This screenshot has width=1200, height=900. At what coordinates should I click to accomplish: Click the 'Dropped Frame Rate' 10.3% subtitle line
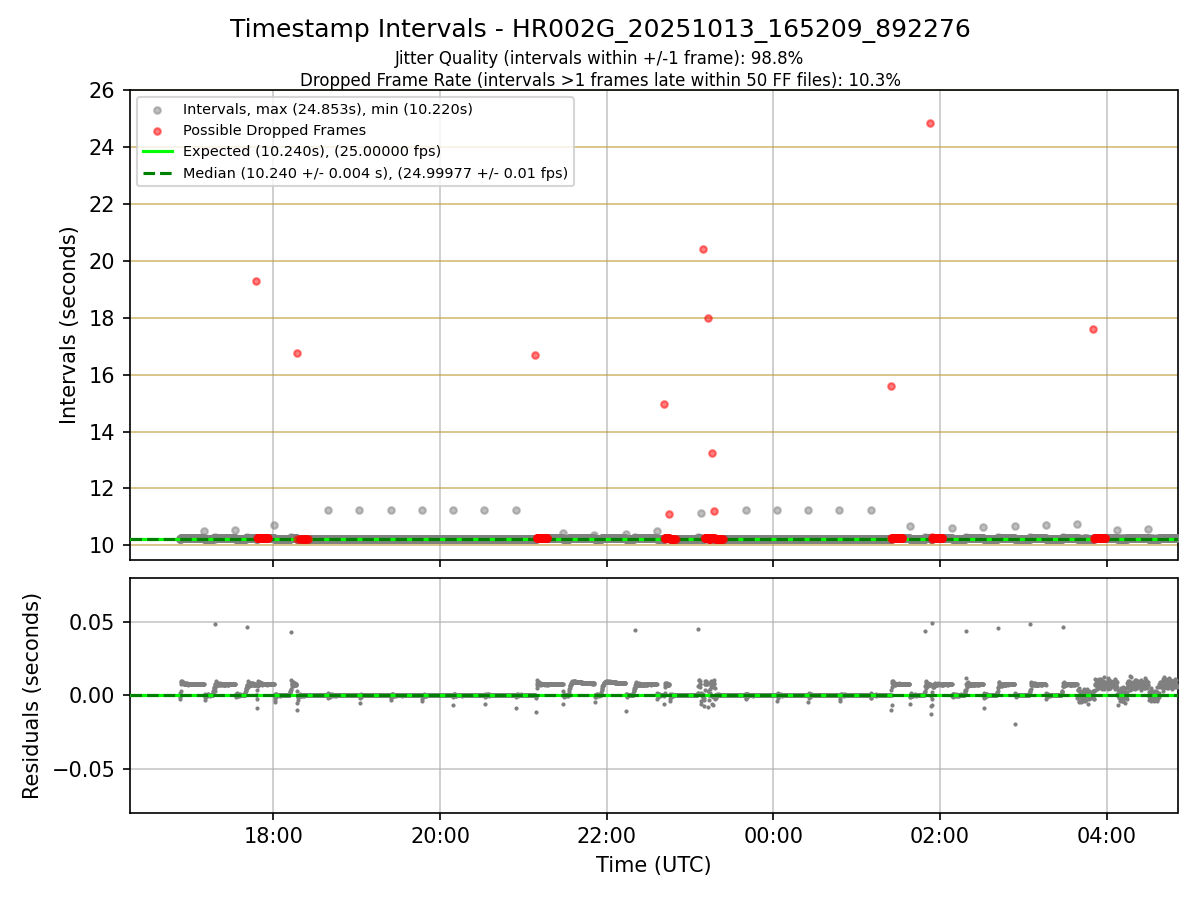600,80
